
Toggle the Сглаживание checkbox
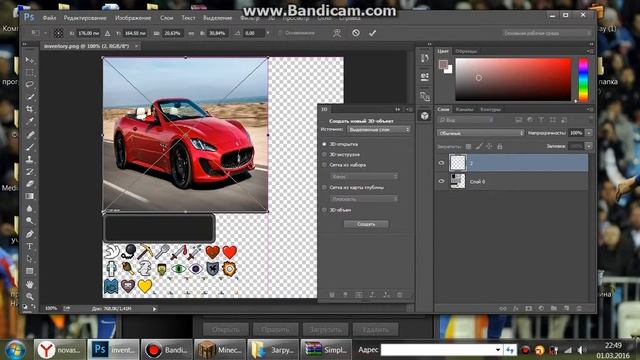pos(280,33)
